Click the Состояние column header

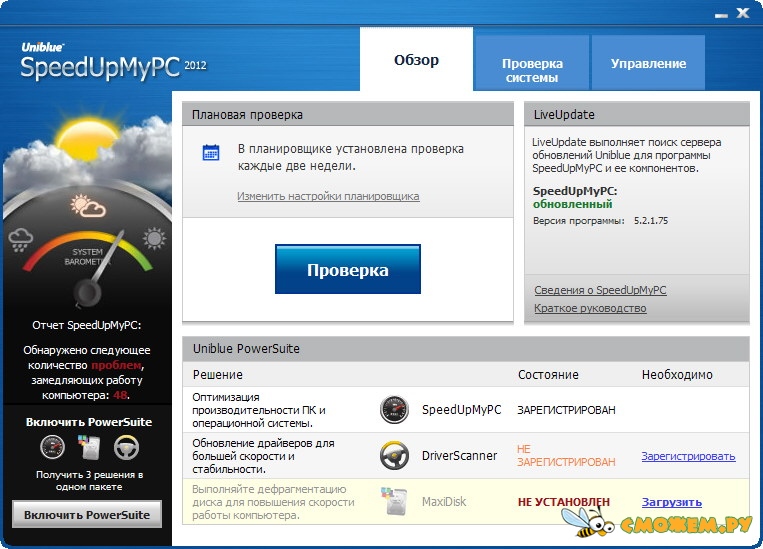click(548, 375)
